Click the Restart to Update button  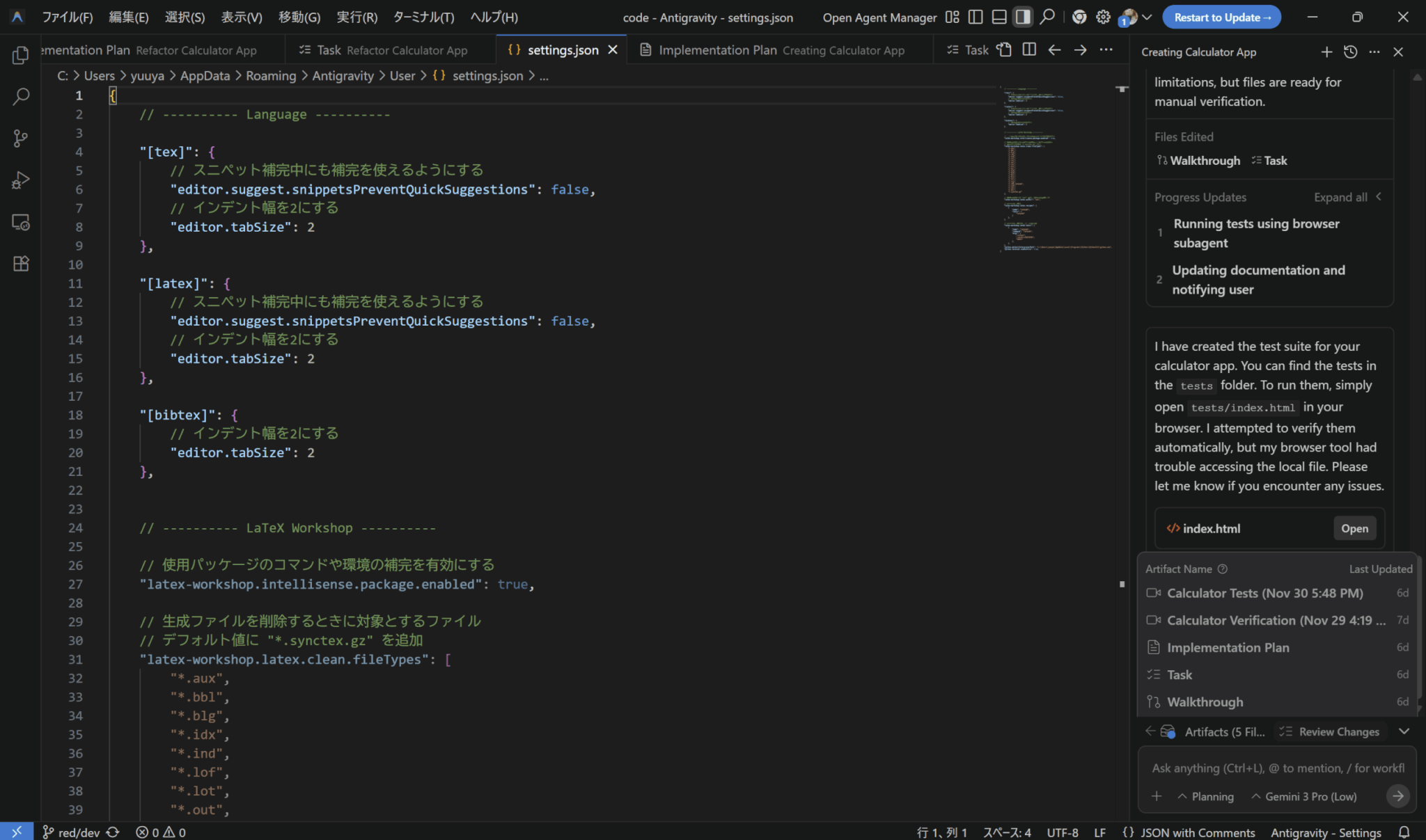tap(1221, 17)
